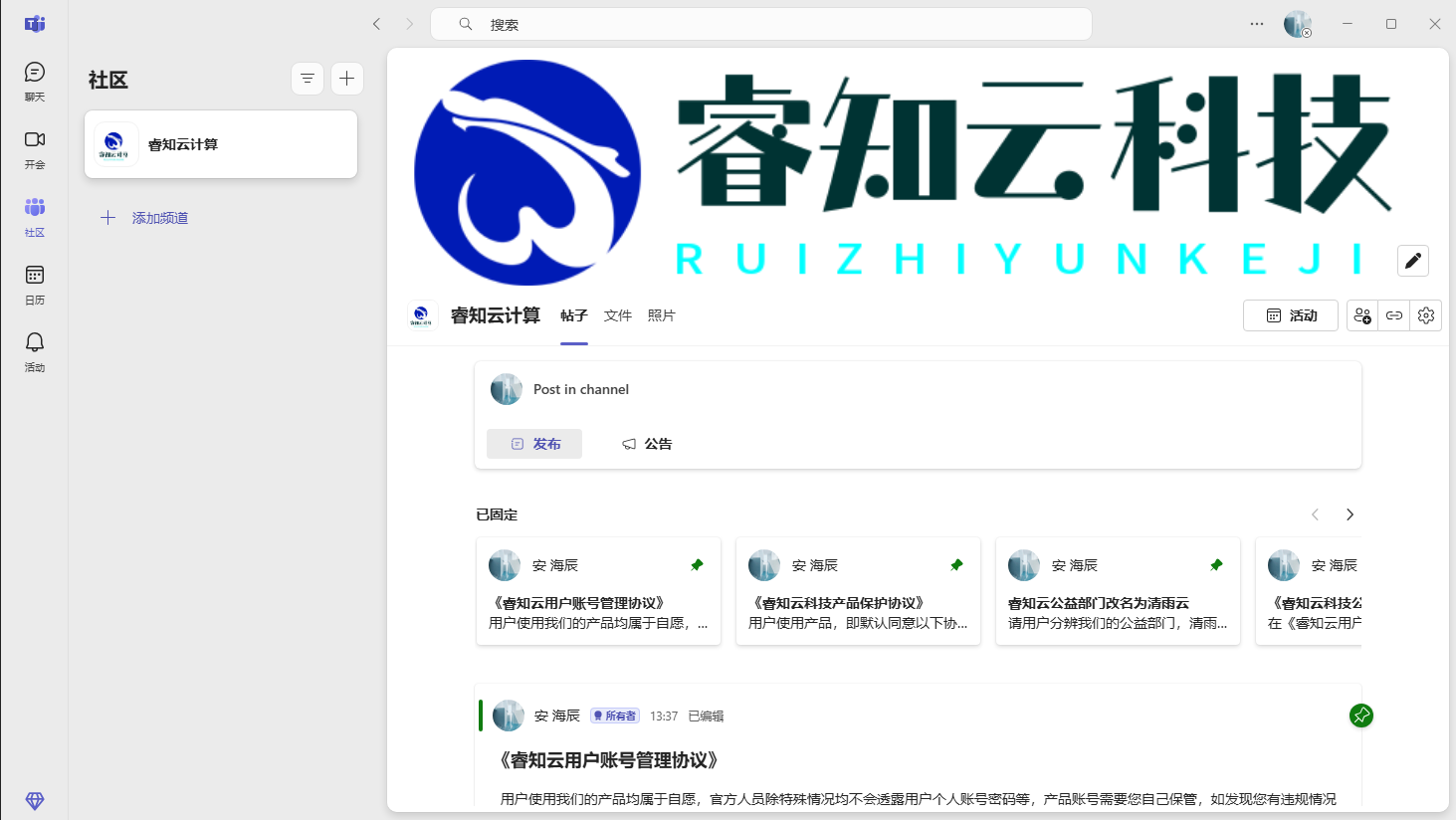The height and width of the screenshot is (820, 1456).
Task: Open the 日历 calendar section
Action: pyautogui.click(x=35, y=285)
